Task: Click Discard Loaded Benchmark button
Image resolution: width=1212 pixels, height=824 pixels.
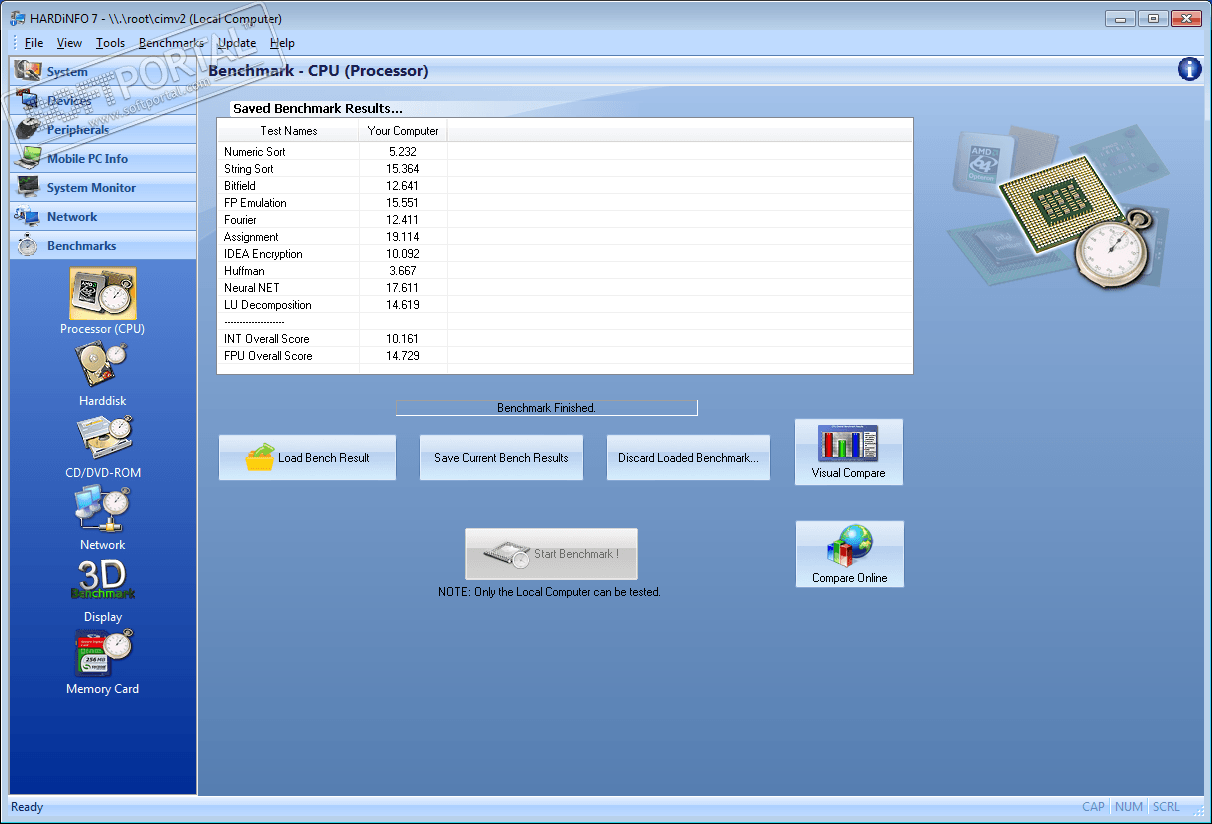Action: 688,457
